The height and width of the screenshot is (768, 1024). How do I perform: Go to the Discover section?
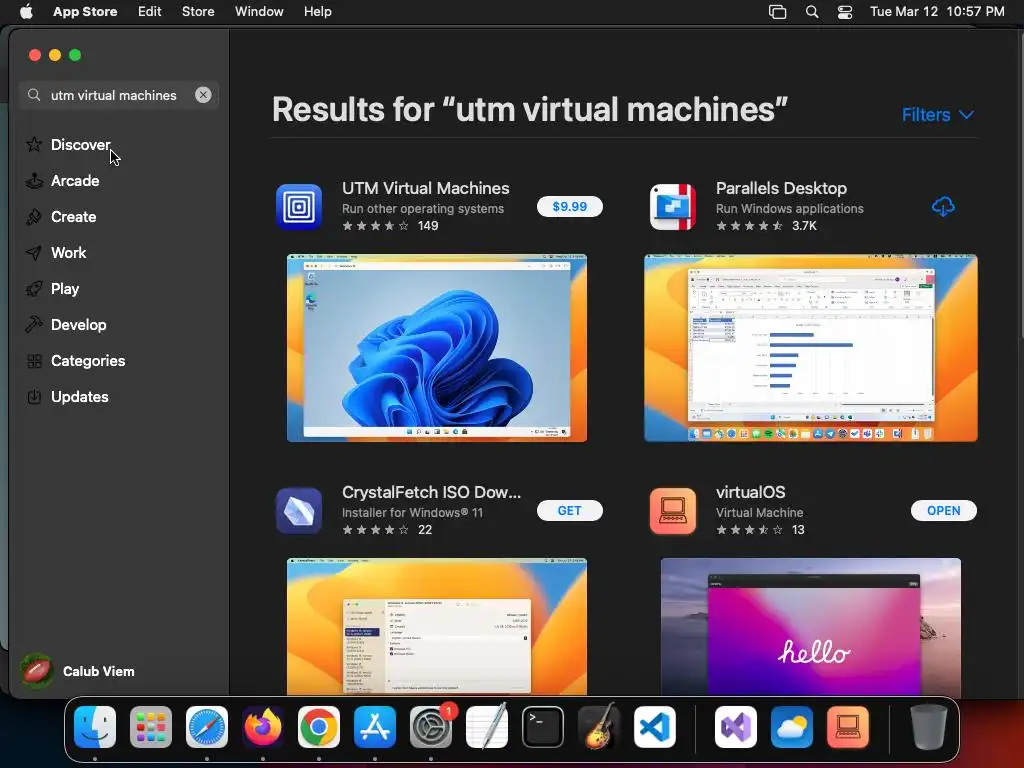(80, 144)
